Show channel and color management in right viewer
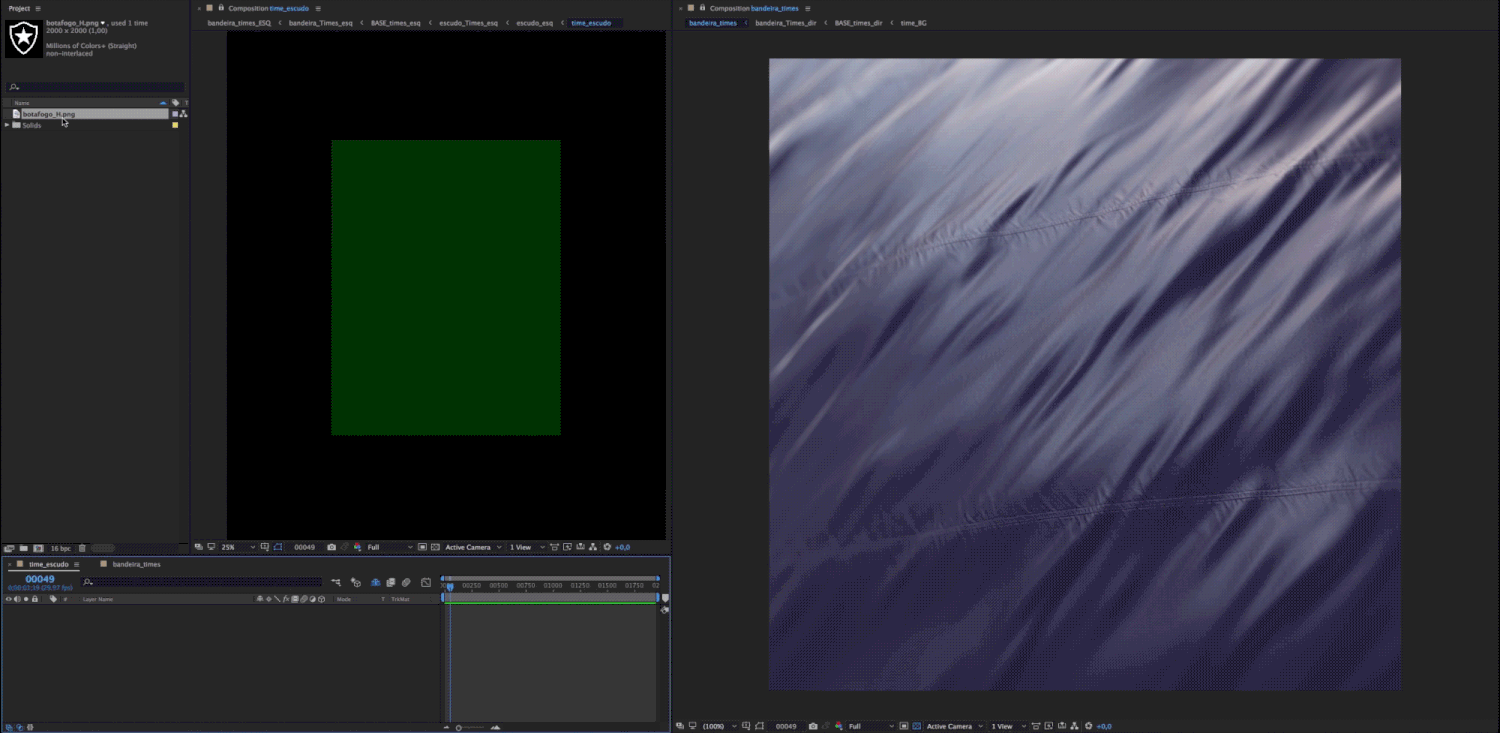The height and width of the screenshot is (733, 1500). pyautogui.click(x=838, y=726)
